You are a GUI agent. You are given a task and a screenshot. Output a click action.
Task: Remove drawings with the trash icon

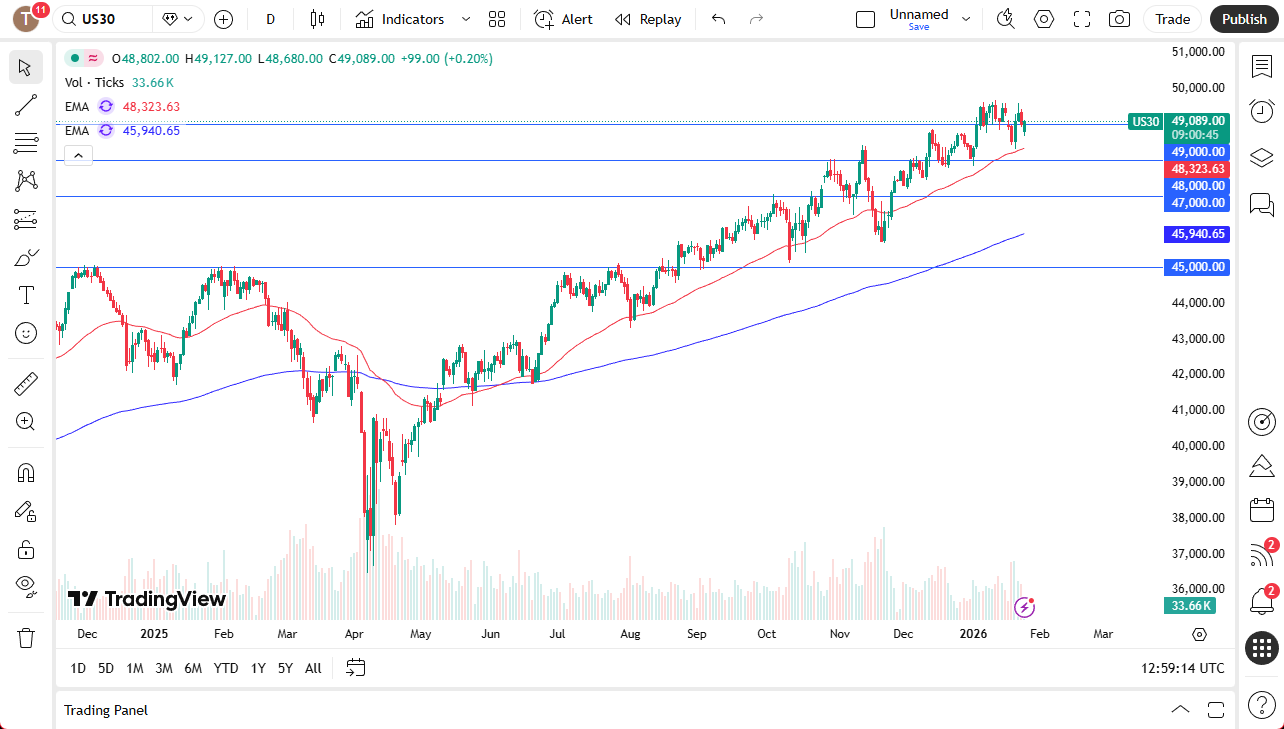click(x=26, y=637)
